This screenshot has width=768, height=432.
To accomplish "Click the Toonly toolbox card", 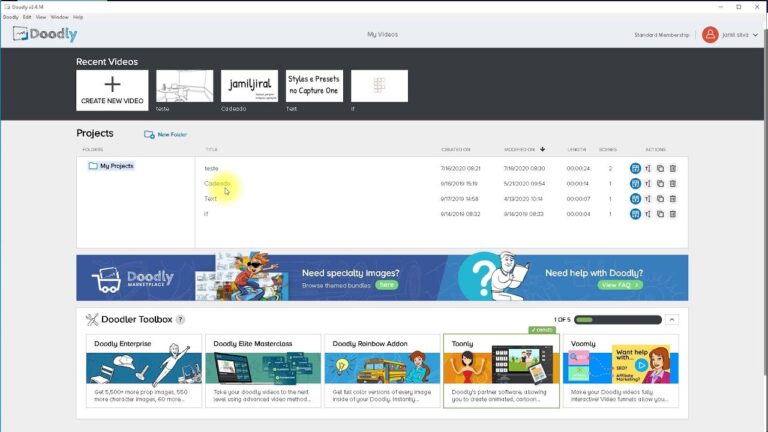I will 501,371.
